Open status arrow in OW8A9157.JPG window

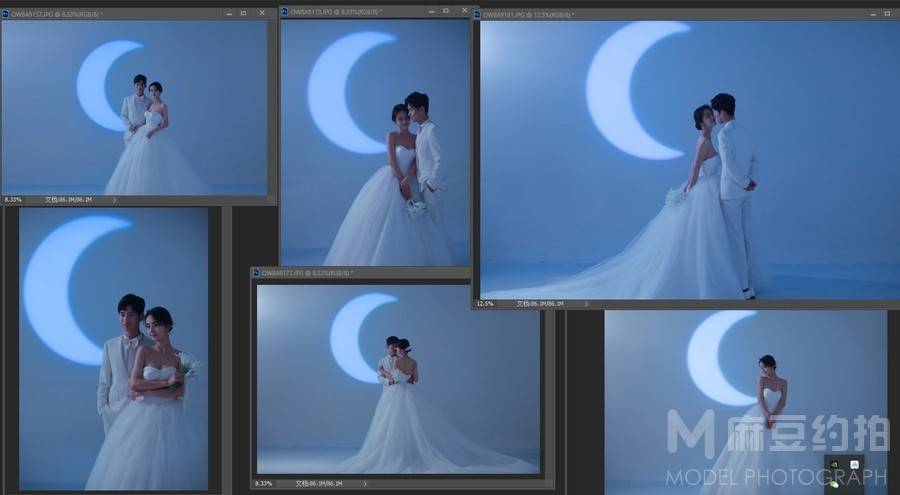(114, 200)
